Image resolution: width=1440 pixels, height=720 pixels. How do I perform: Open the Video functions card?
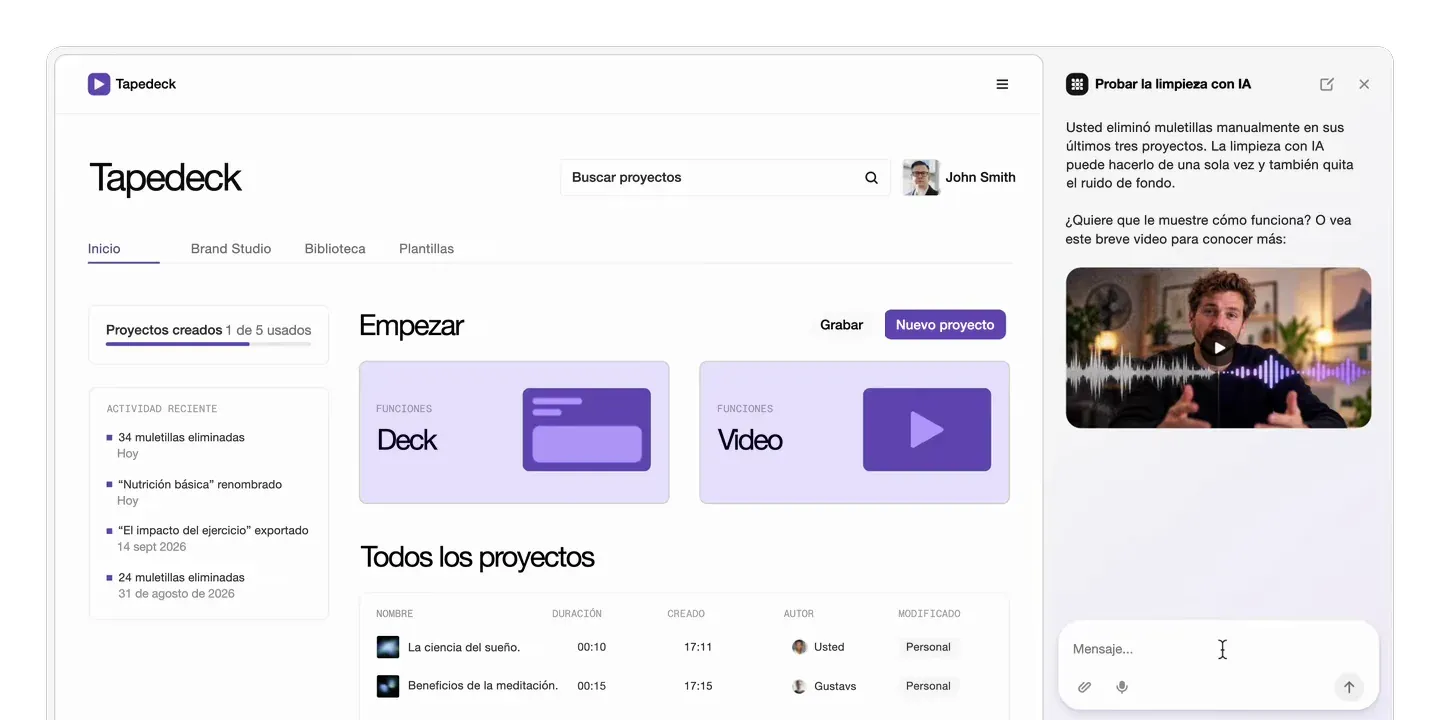(x=855, y=432)
